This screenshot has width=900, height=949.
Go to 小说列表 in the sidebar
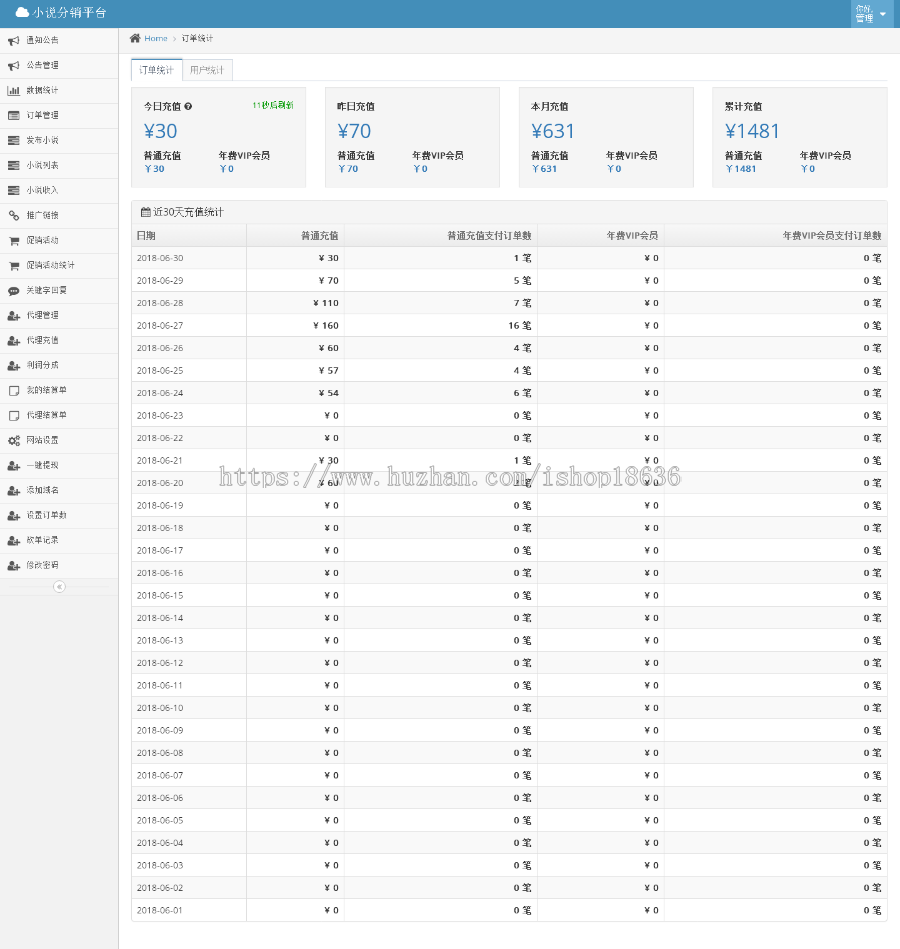tap(42, 165)
